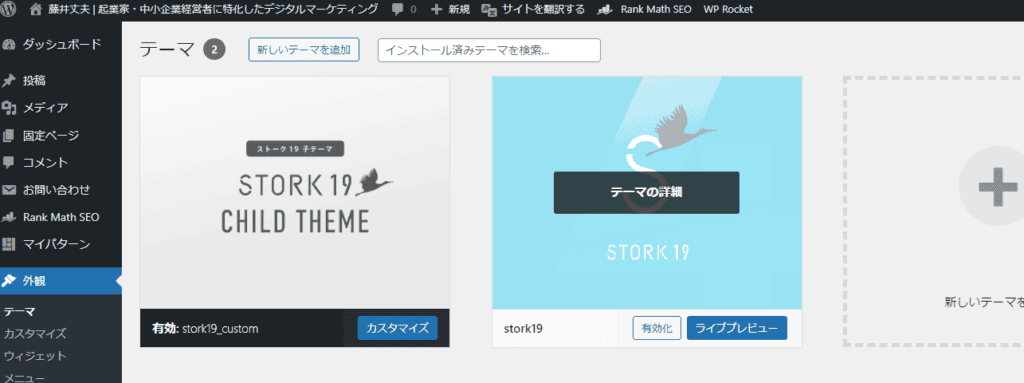This screenshot has height=383, width=1024.
Task: Click the site name in admin bar
Action: 212,9
